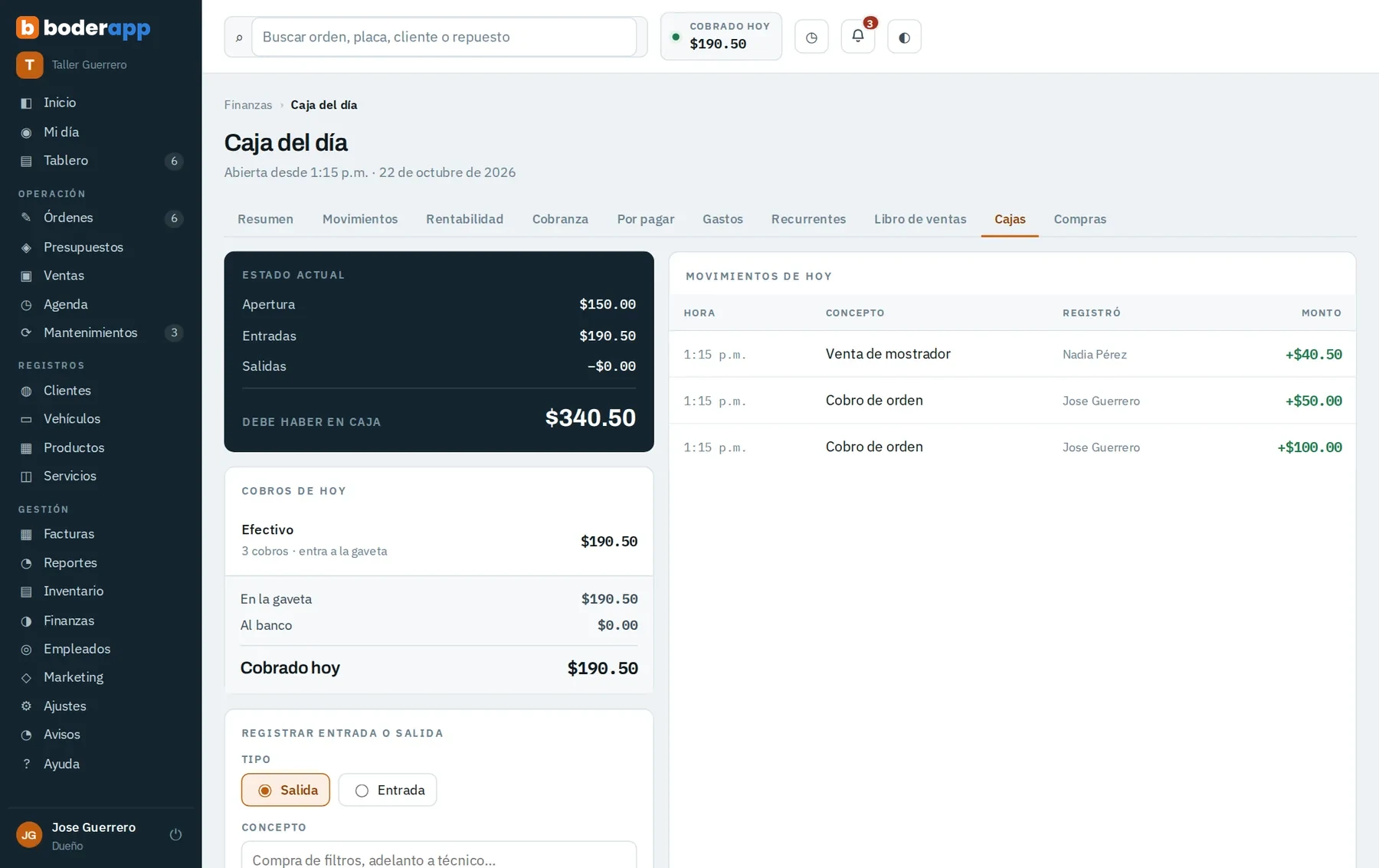
Task: Click the Efectivo payments row
Action: click(439, 540)
